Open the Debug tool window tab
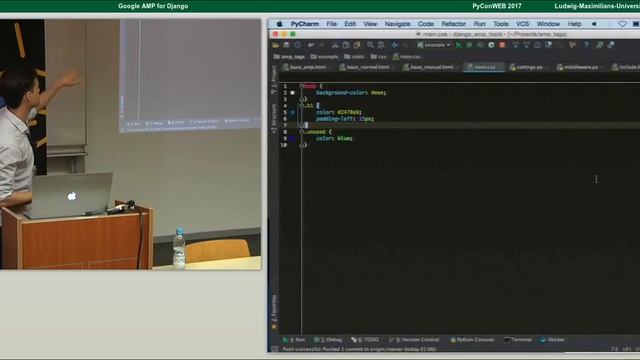This screenshot has width=640, height=360. 328,340
